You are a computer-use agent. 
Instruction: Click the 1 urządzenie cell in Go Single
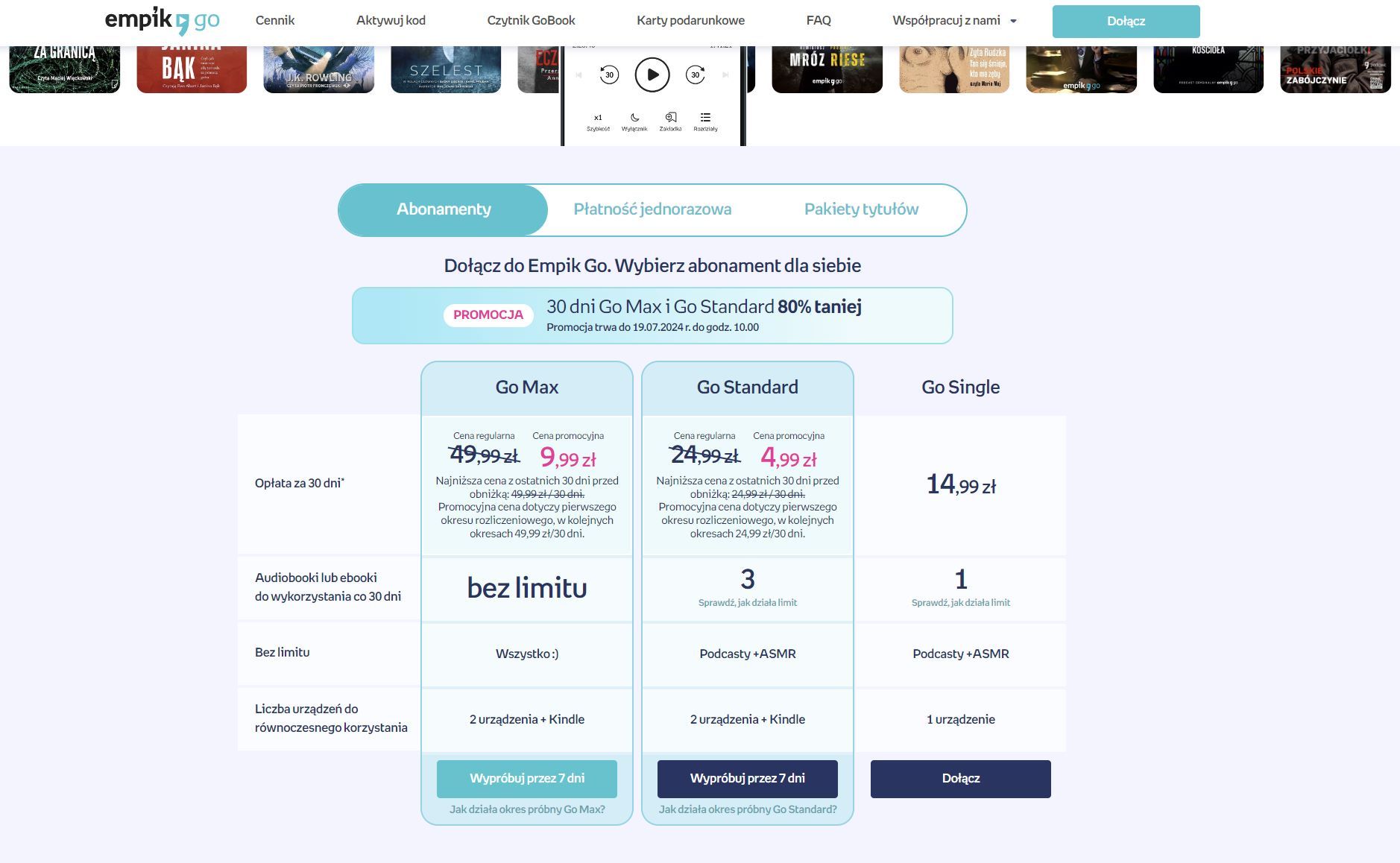click(x=961, y=720)
